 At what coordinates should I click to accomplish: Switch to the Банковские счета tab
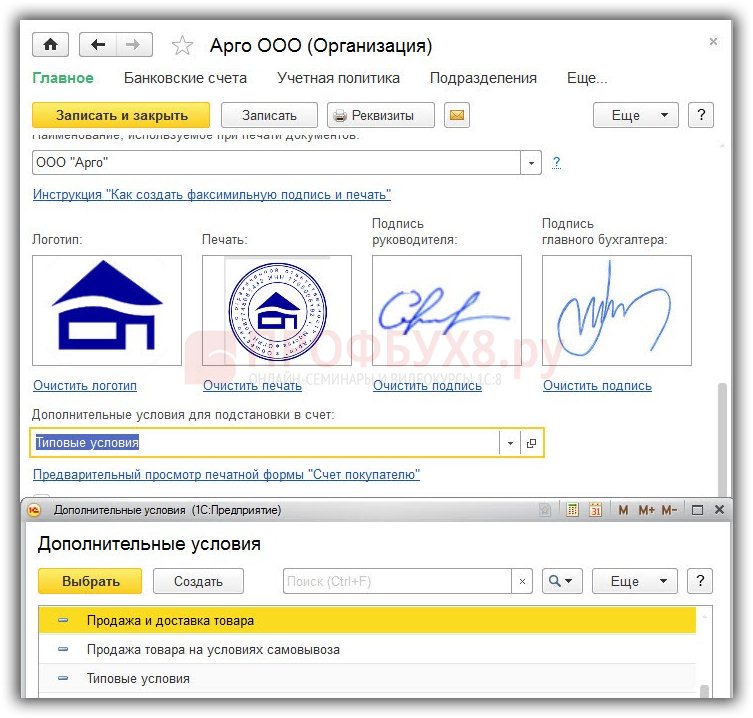pos(185,78)
